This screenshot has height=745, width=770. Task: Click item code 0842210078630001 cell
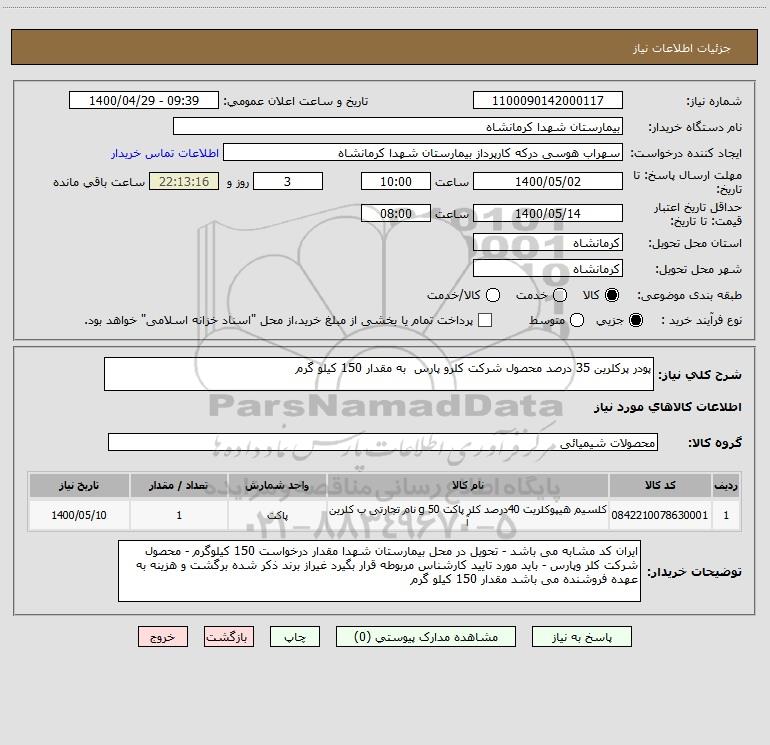tap(660, 515)
